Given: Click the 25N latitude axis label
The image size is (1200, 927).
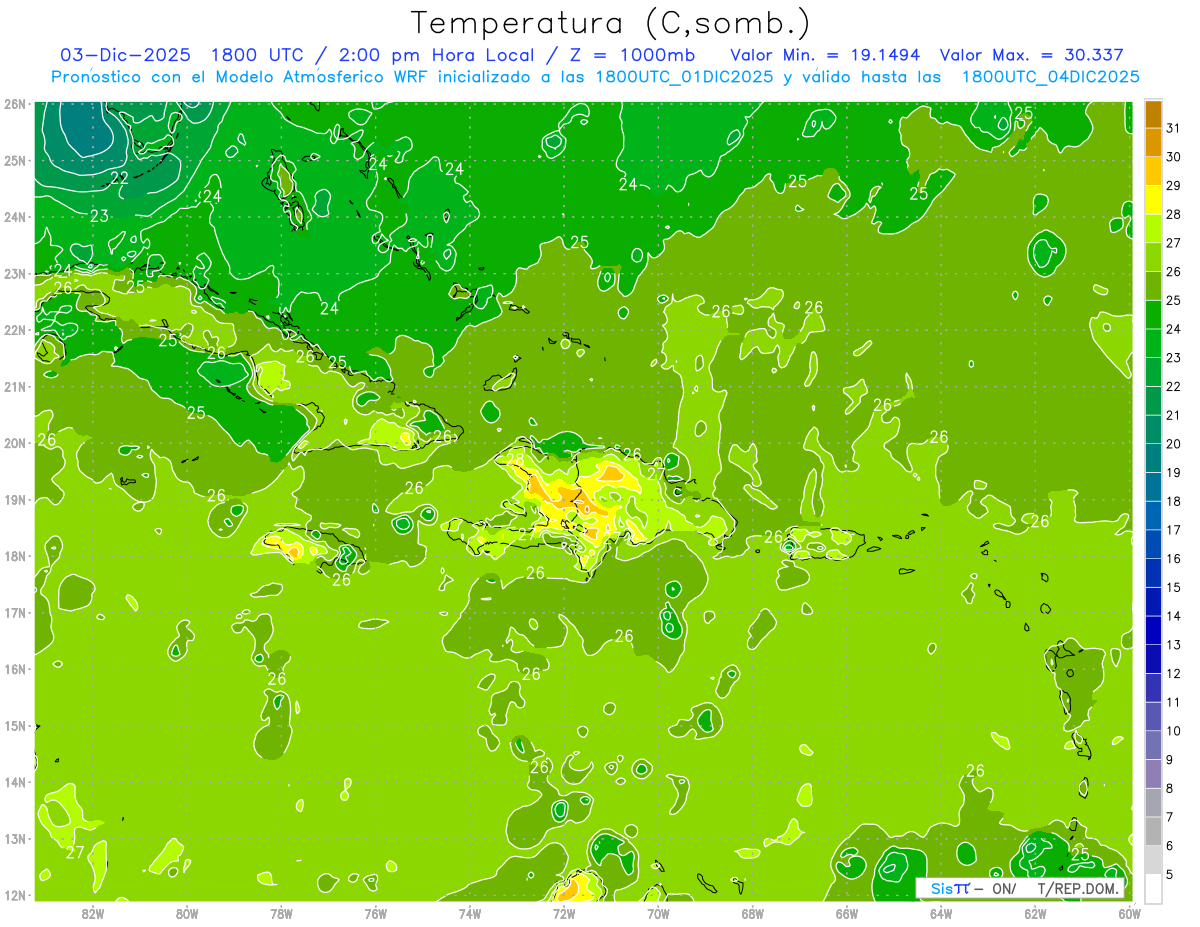Looking at the screenshot, I should point(14,161).
